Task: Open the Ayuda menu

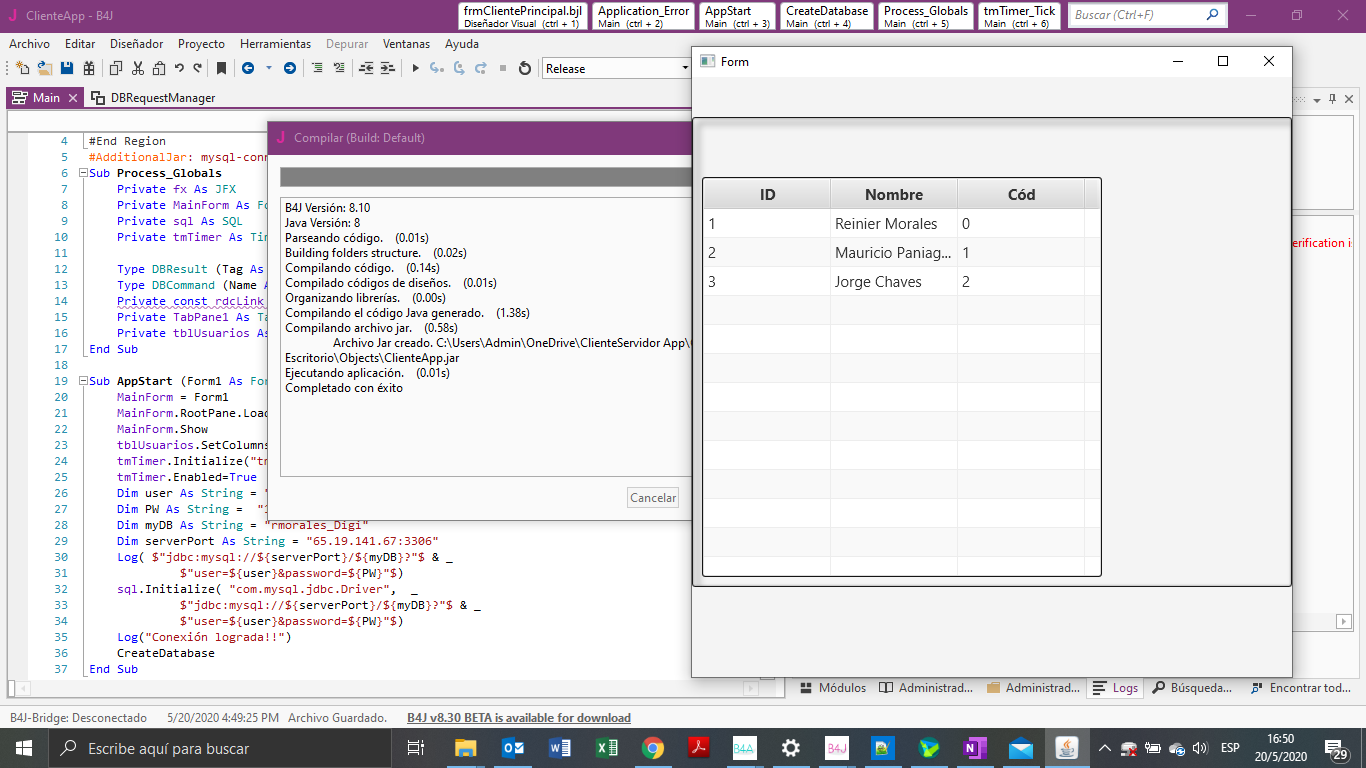Action: [x=461, y=44]
